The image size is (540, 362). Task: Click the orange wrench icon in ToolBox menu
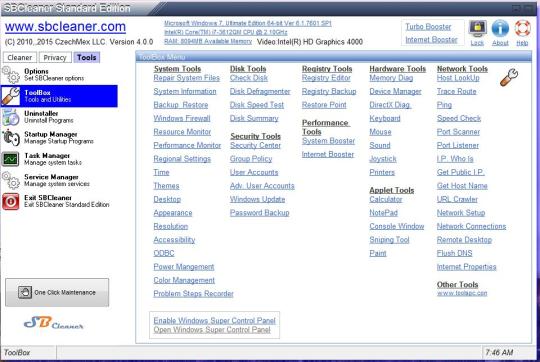(x=509, y=77)
